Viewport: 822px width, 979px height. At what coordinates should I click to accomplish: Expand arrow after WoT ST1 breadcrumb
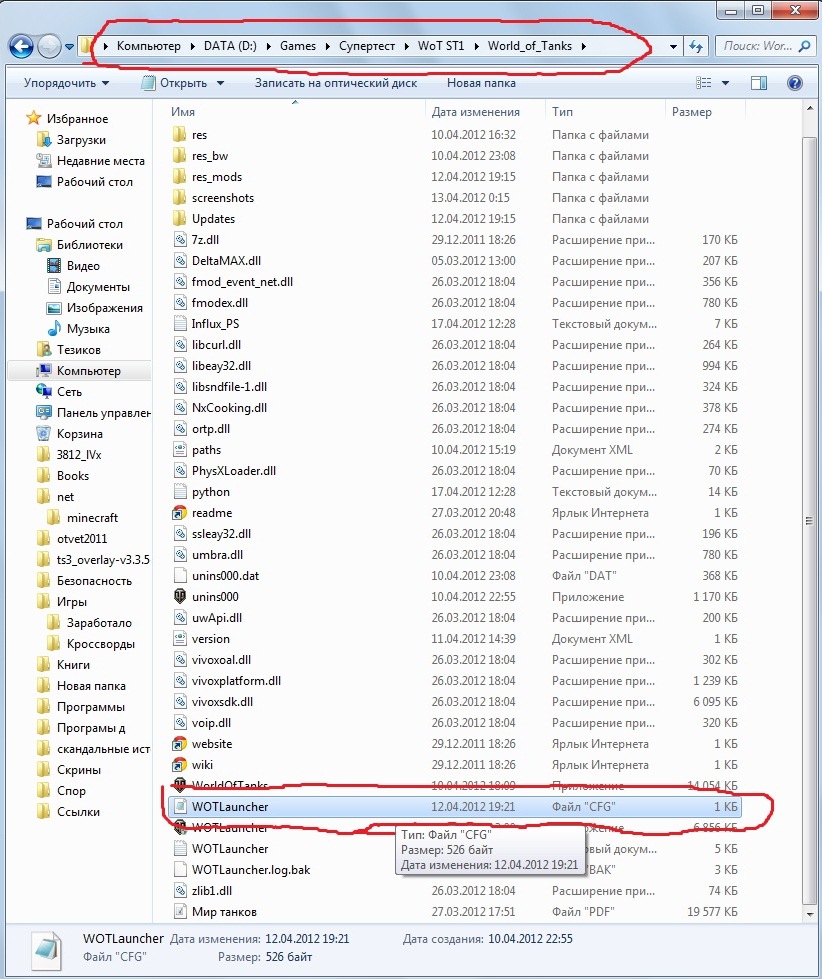point(476,46)
